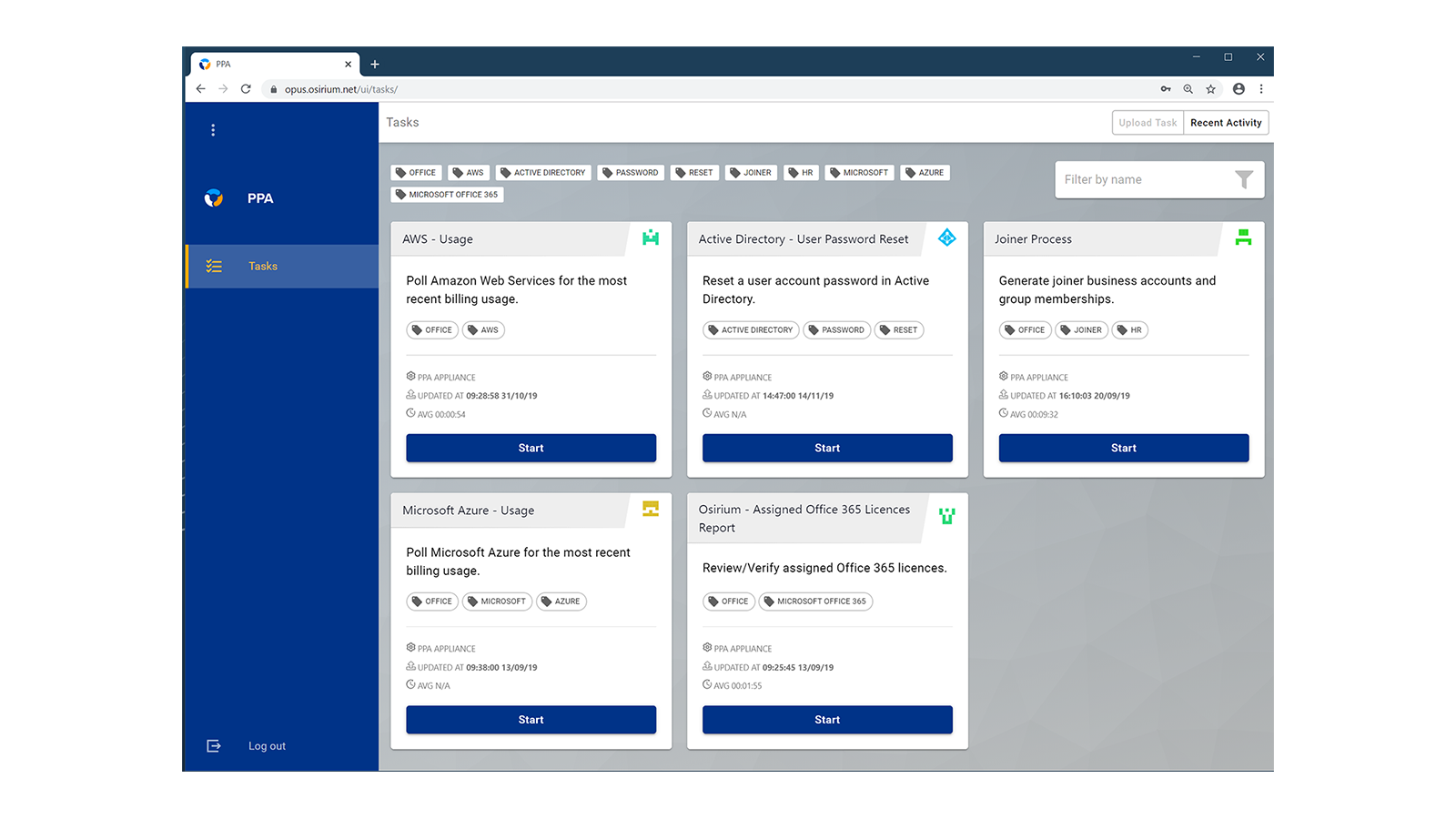Click RESET tag in Active Directory card
Image resolution: width=1456 pixels, height=819 pixels.
click(899, 330)
